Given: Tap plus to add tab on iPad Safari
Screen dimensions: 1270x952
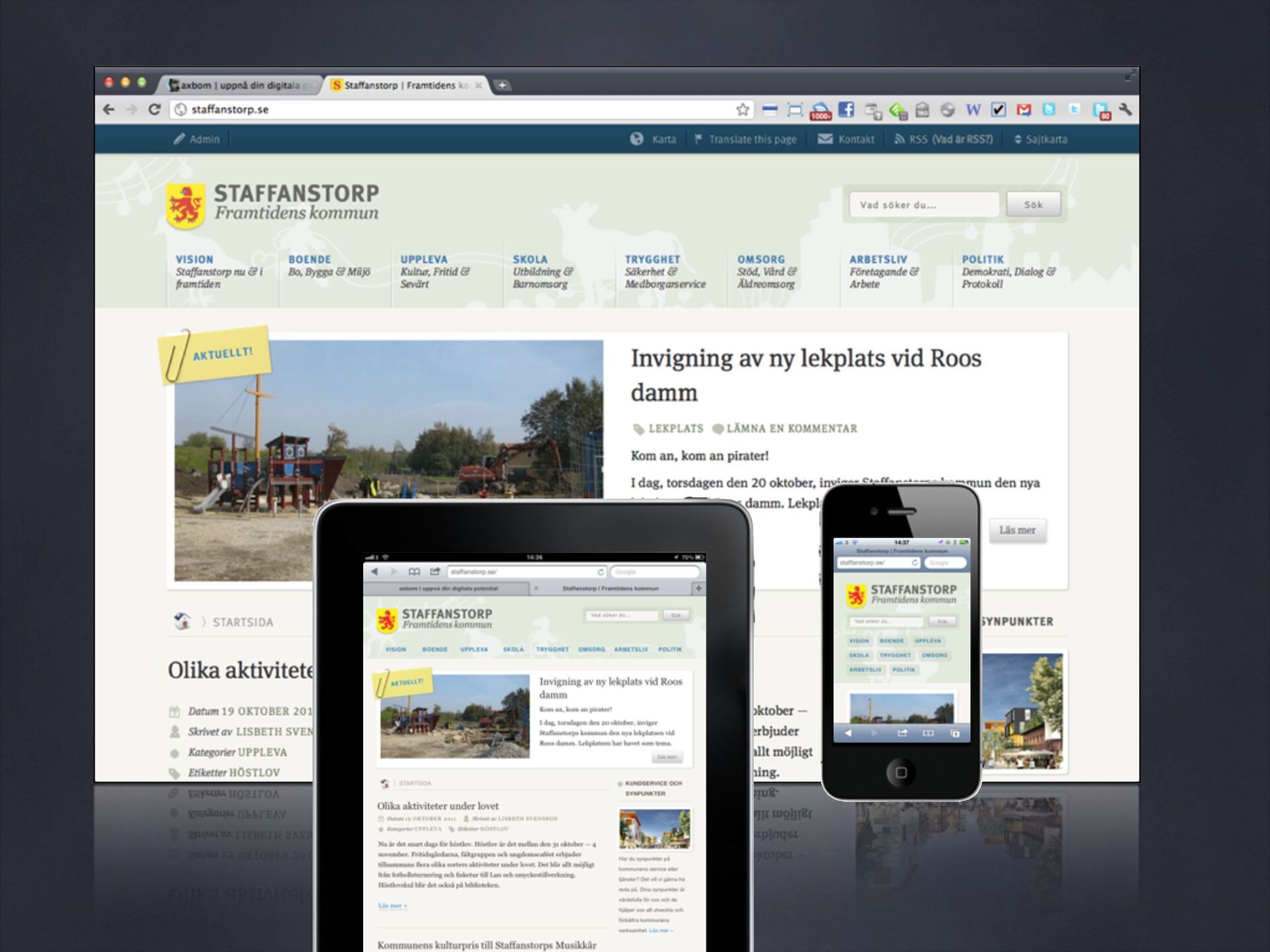Looking at the screenshot, I should 698,588.
